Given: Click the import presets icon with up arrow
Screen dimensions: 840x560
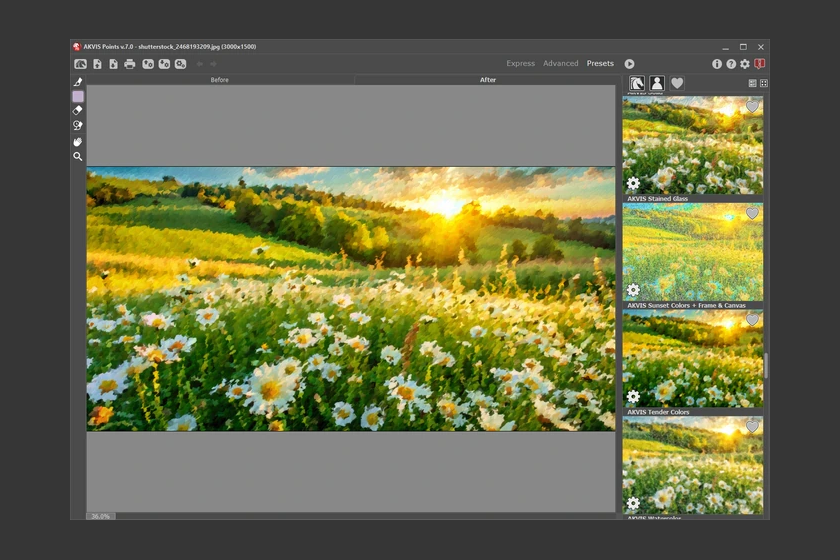Looking at the screenshot, I should [x=148, y=64].
